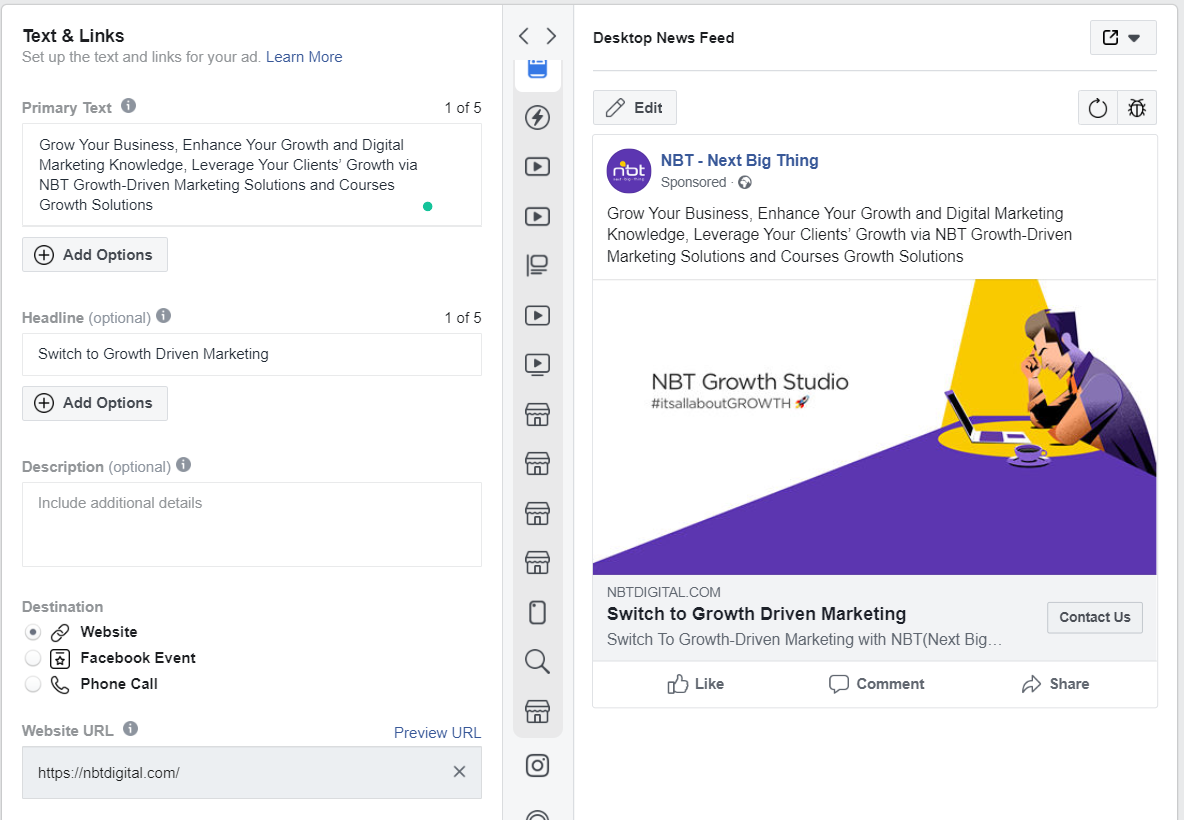1184x820 pixels.
Task: Select the Instant Articles lightning bolt placement
Action: (538, 117)
